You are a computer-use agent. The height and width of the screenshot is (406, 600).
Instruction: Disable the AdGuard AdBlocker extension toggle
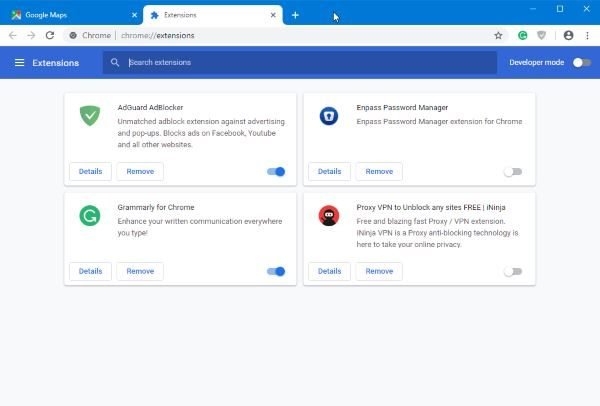pos(276,172)
